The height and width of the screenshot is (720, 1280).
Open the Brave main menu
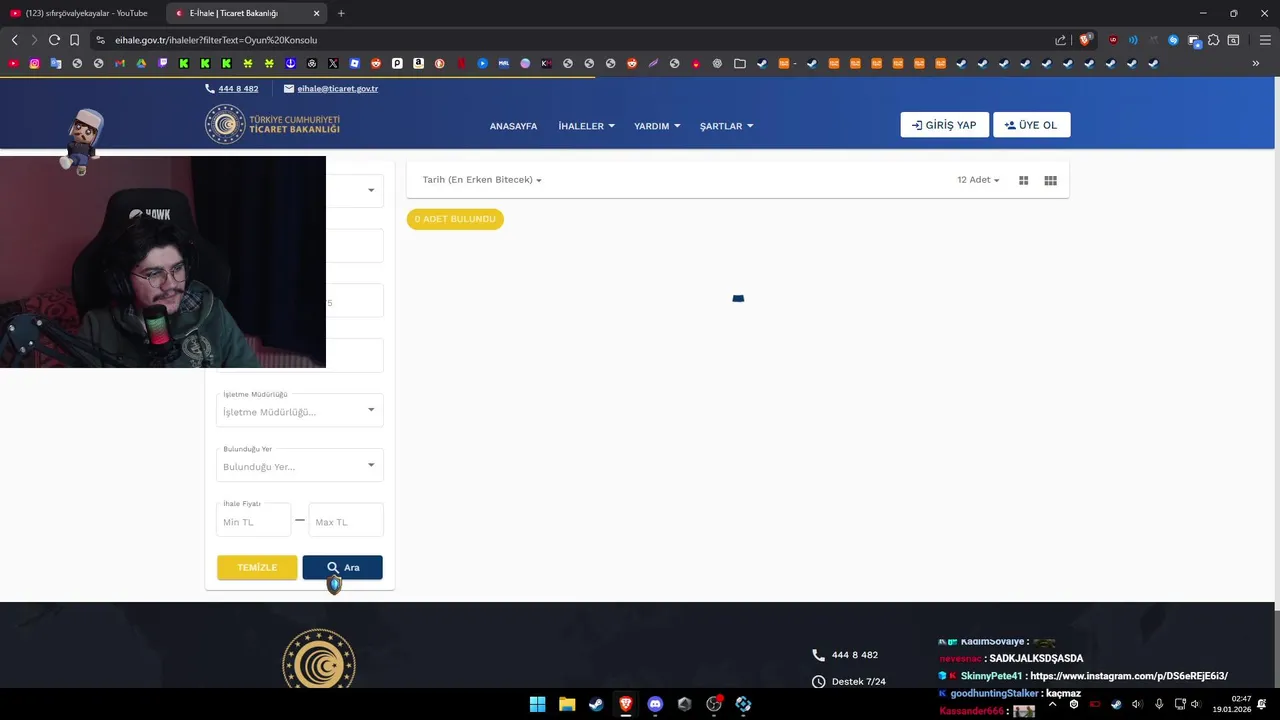pyautogui.click(x=1265, y=40)
